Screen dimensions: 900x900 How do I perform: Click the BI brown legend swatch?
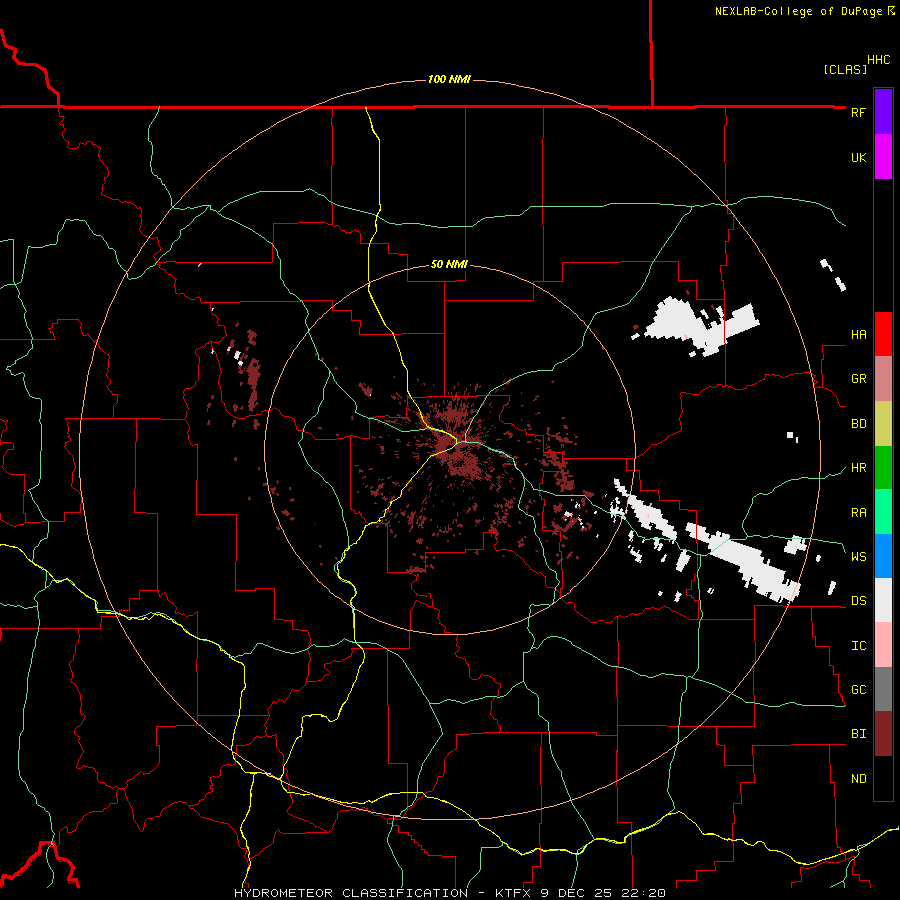(883, 734)
